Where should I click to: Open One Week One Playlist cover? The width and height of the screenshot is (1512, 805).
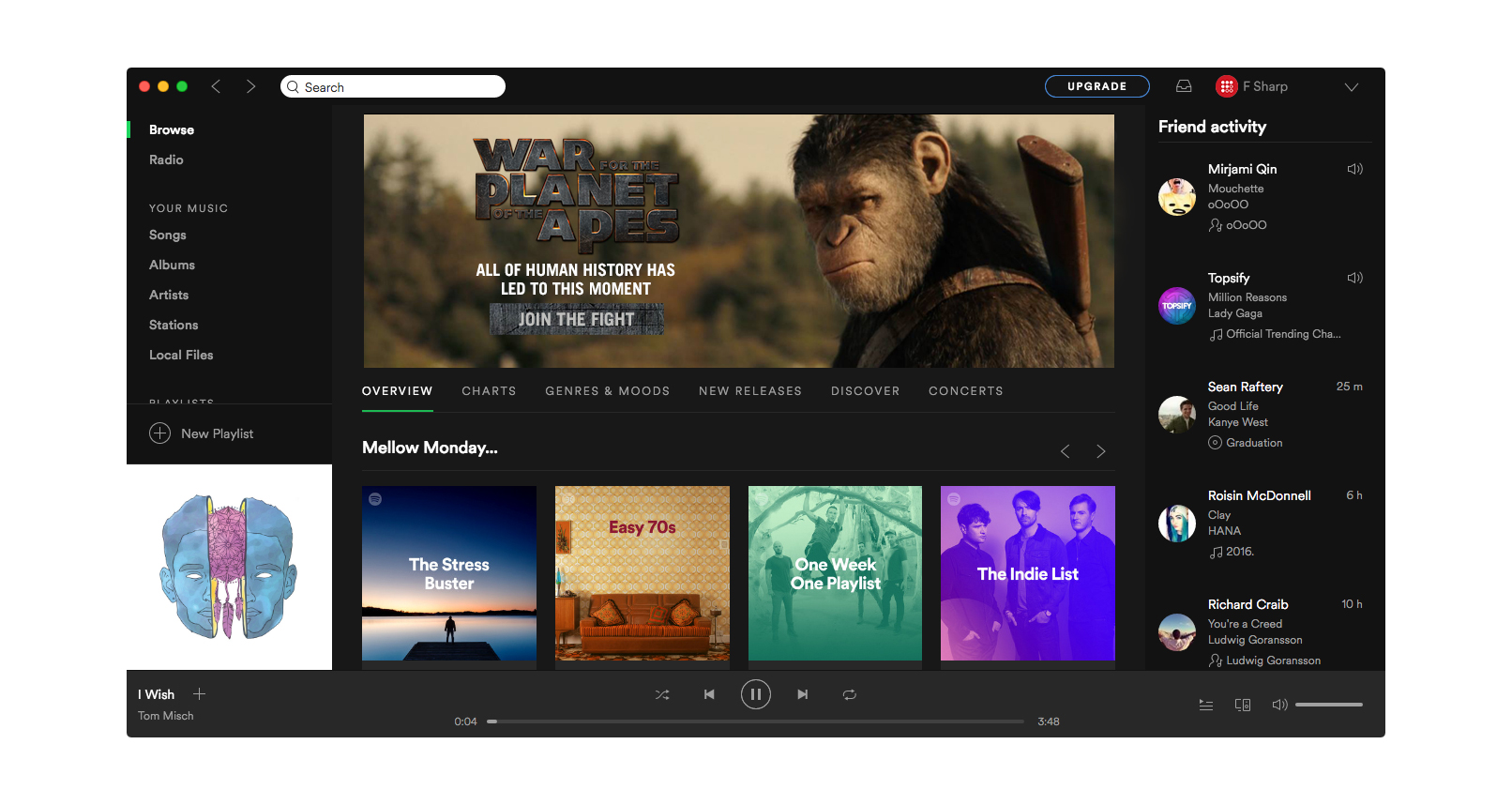pyautogui.click(x=836, y=573)
